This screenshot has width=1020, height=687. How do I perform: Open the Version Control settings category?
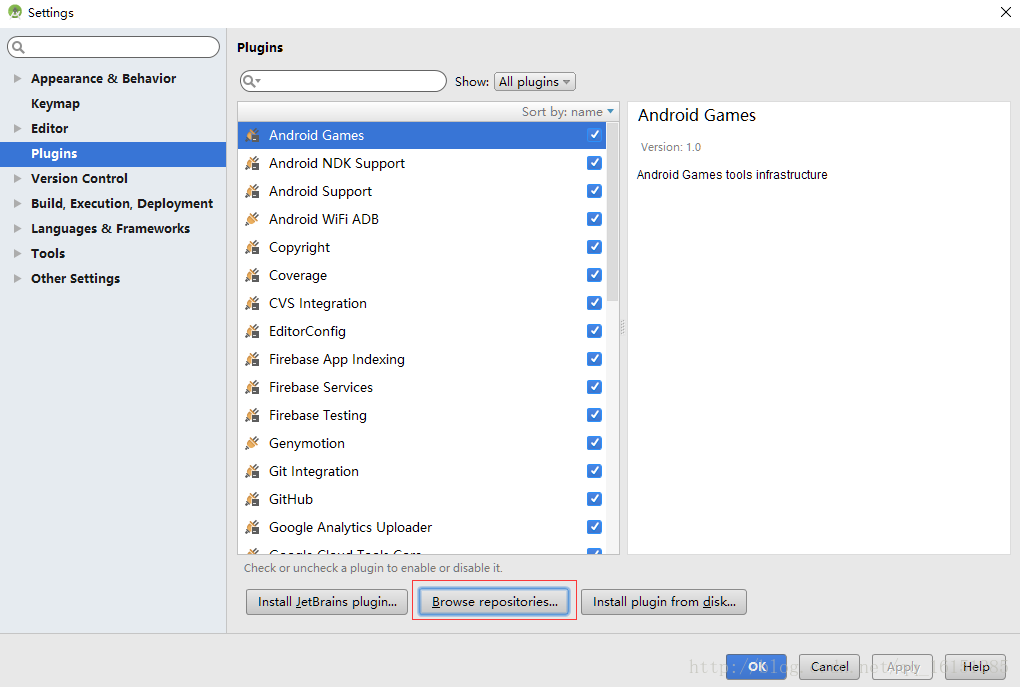[x=79, y=178]
